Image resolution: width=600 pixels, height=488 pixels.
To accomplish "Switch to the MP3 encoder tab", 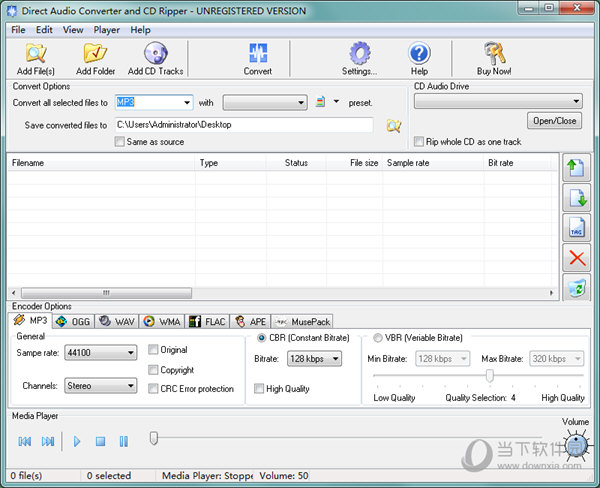I will (x=30, y=320).
